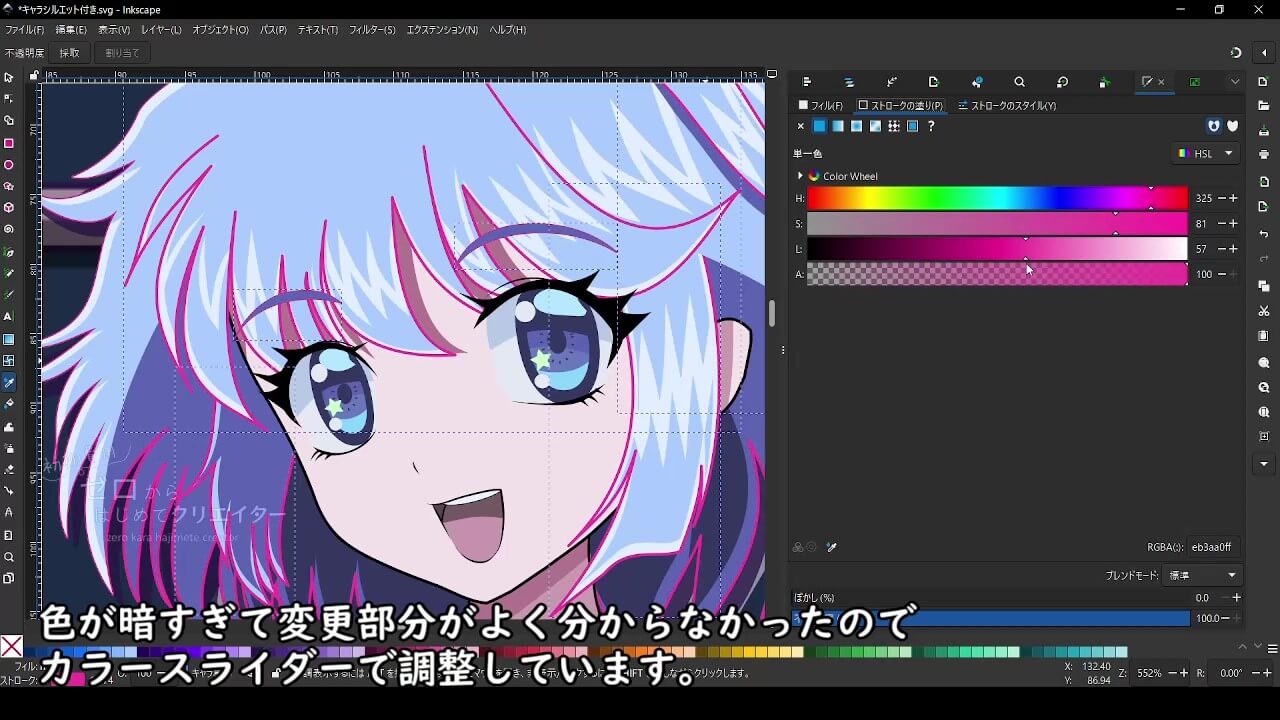Image resolution: width=1280 pixels, height=720 pixels.
Task: Click the 採取 button
Action: [70, 53]
